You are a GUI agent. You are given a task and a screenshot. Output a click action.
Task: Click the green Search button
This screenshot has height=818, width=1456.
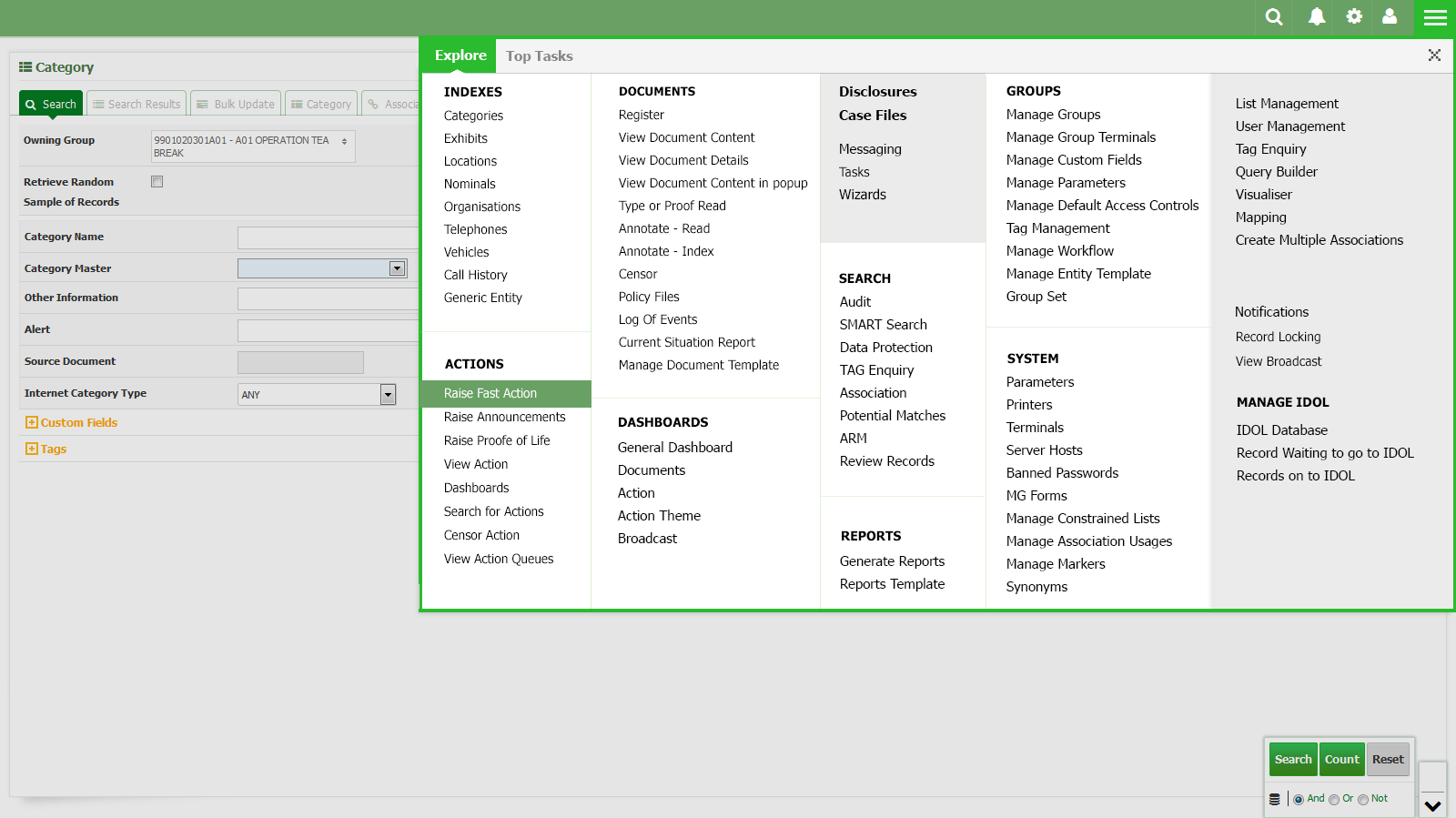click(x=1293, y=759)
